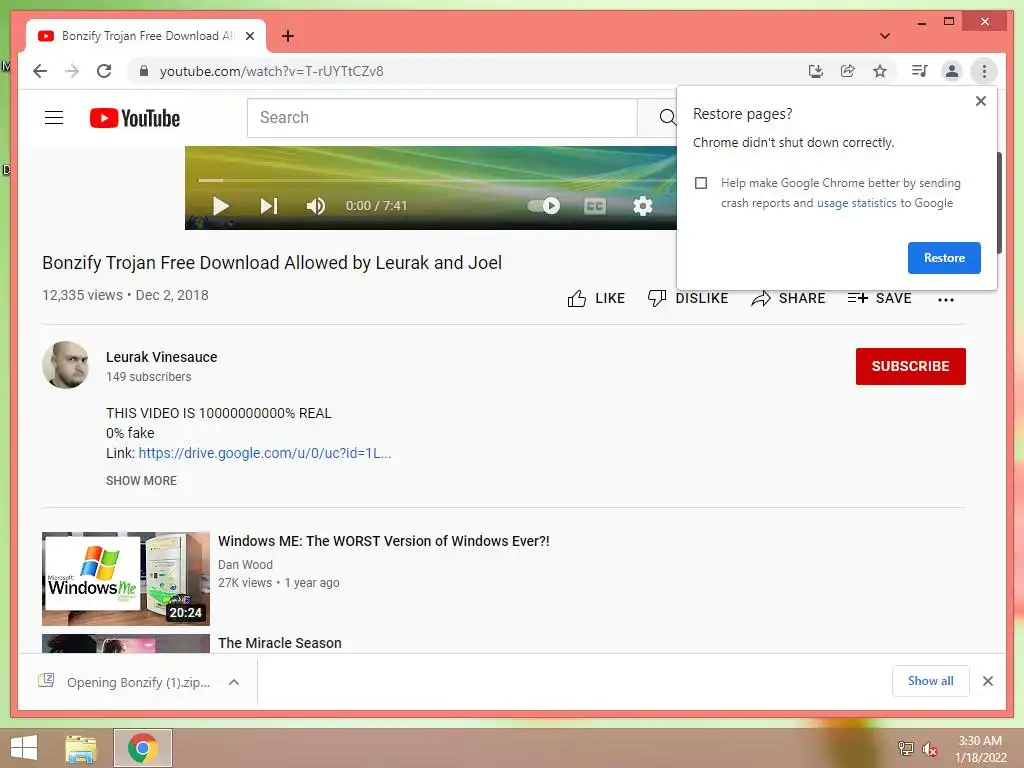Image resolution: width=1024 pixels, height=768 pixels.
Task: Mute the video with the speaker icon
Action: [315, 206]
